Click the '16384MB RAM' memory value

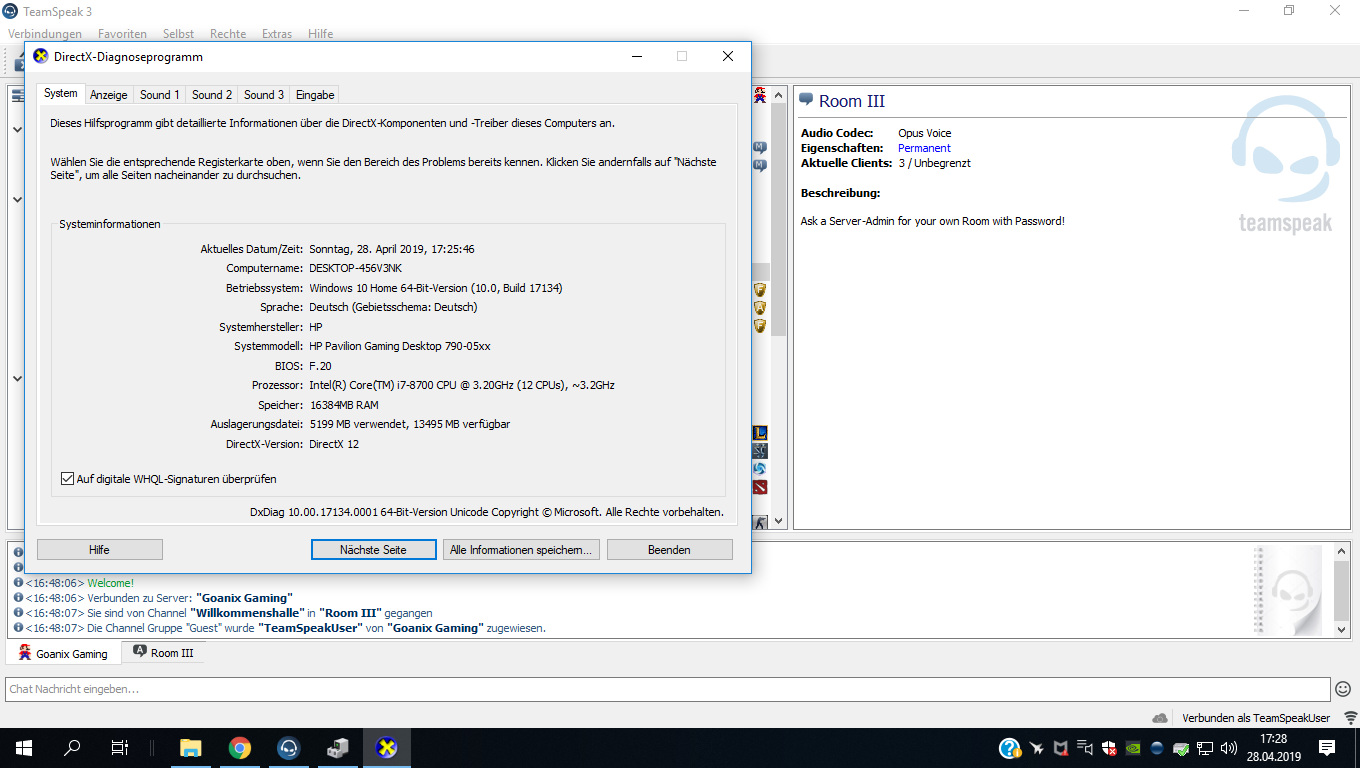click(344, 405)
